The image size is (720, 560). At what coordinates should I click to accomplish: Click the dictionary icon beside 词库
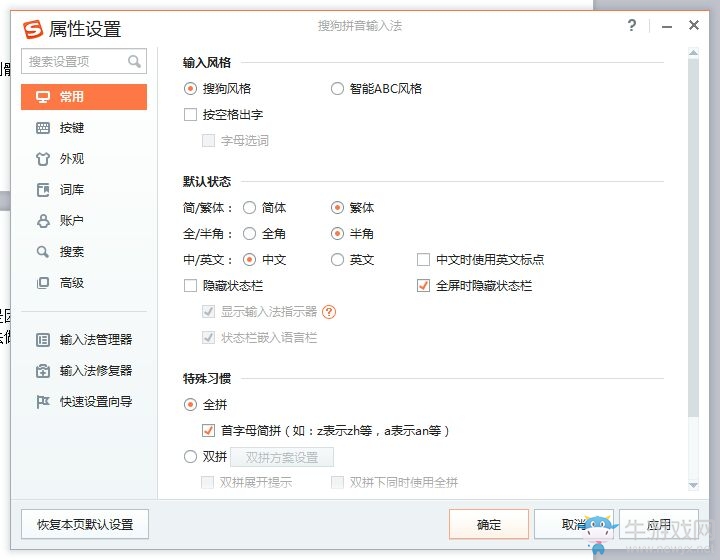coord(43,190)
